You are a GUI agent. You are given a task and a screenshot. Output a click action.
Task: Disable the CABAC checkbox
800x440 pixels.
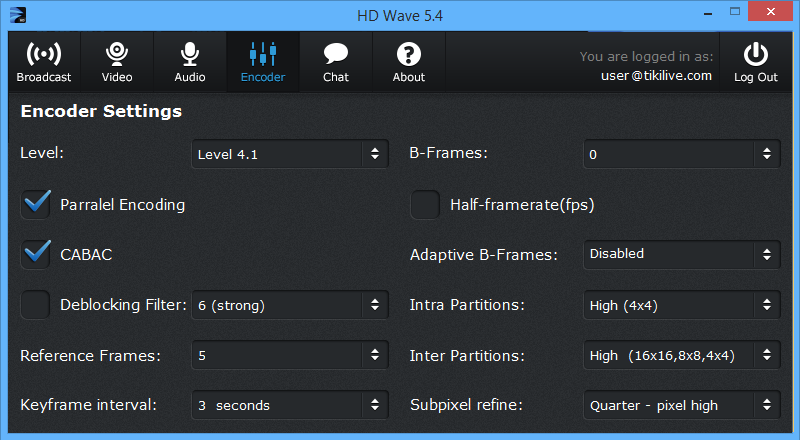pyautogui.click(x=35, y=255)
